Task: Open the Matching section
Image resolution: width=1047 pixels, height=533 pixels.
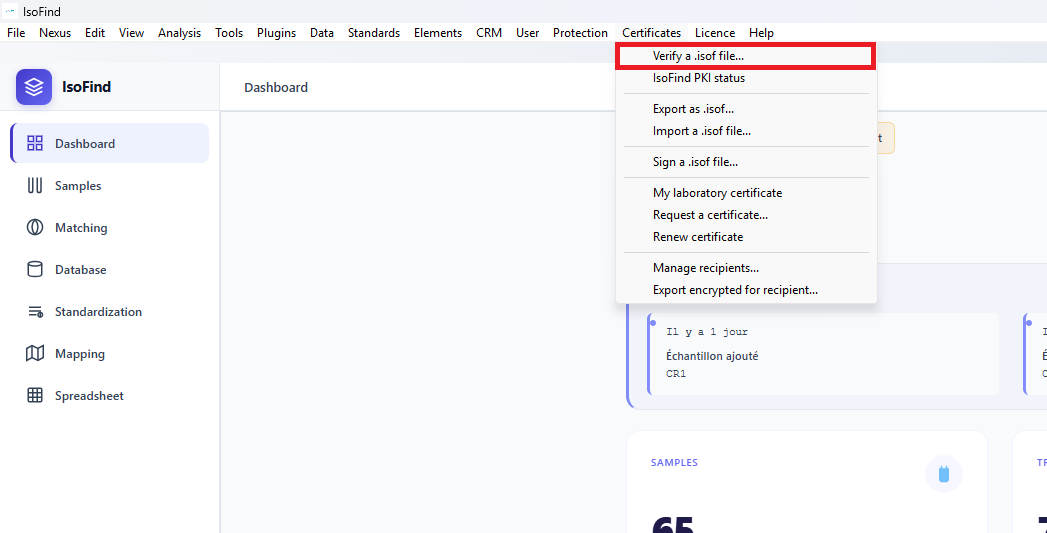Action: click(110, 227)
